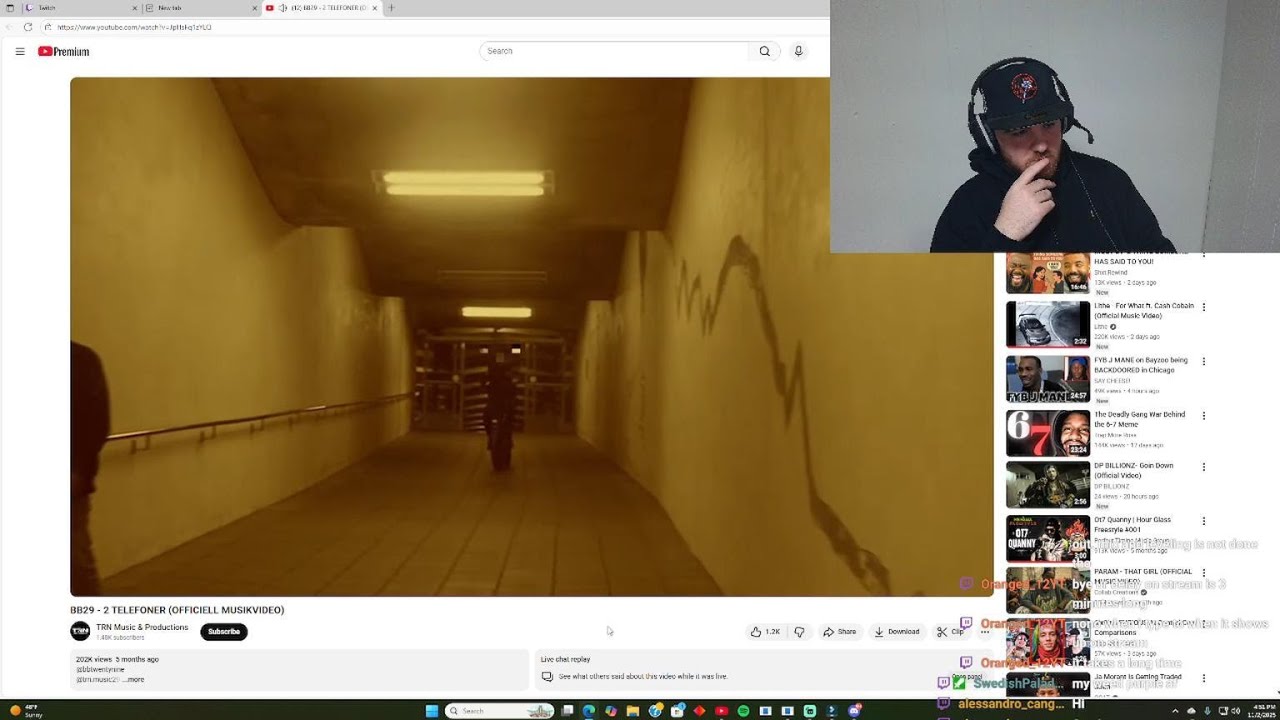Click the browser address bar URL
Screen dimensions: 1280x720
(x=134, y=27)
